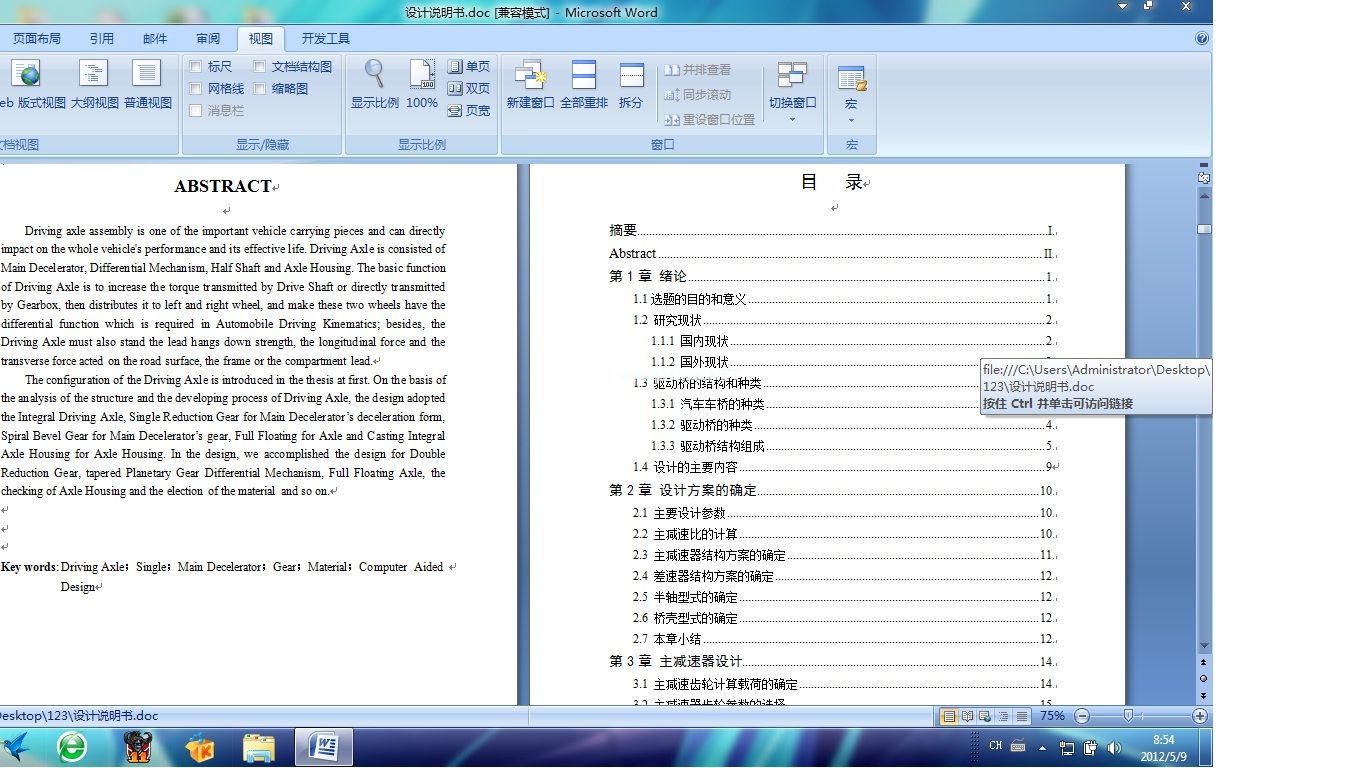Enable the Ruler (标尺) checkbox
Viewport: 1366px width, 768px height.
coord(196,67)
